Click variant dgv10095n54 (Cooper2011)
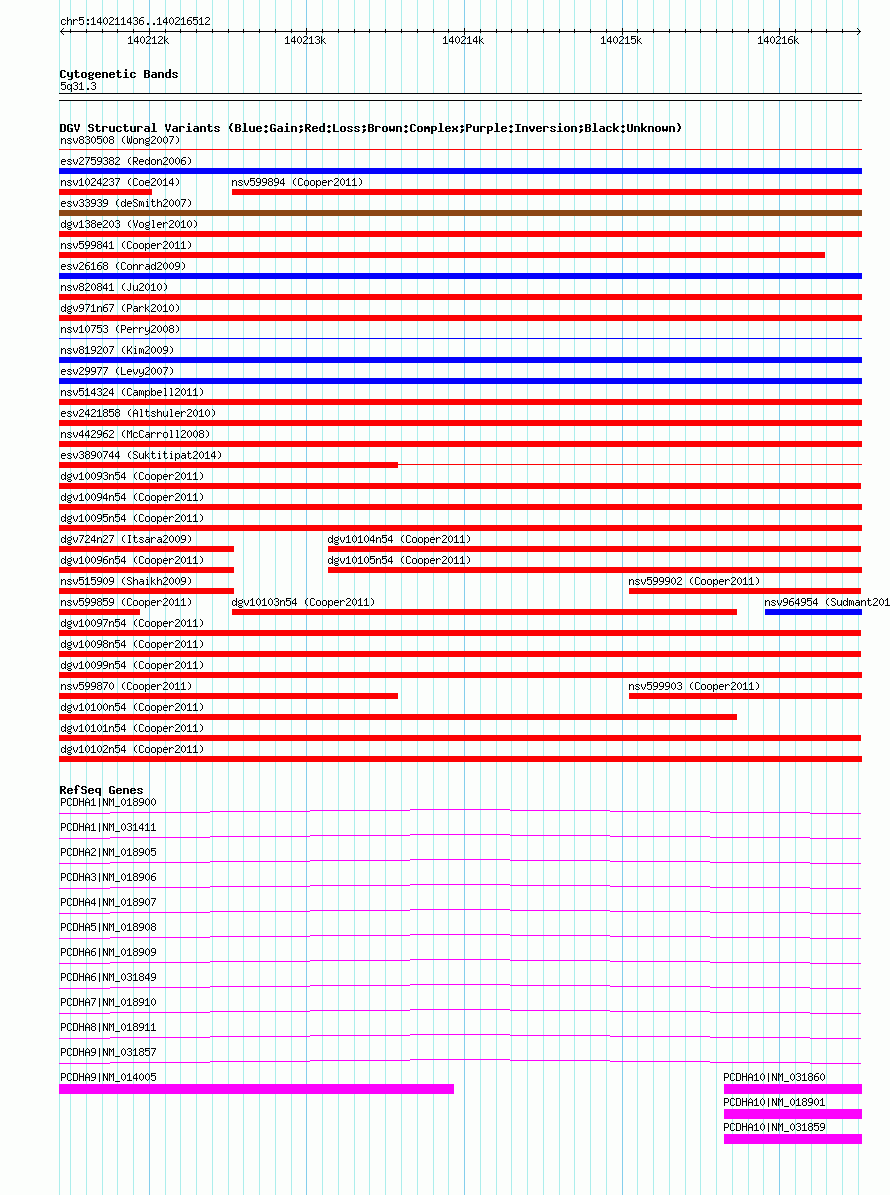Screen dimensions: 890x1195 133,518
